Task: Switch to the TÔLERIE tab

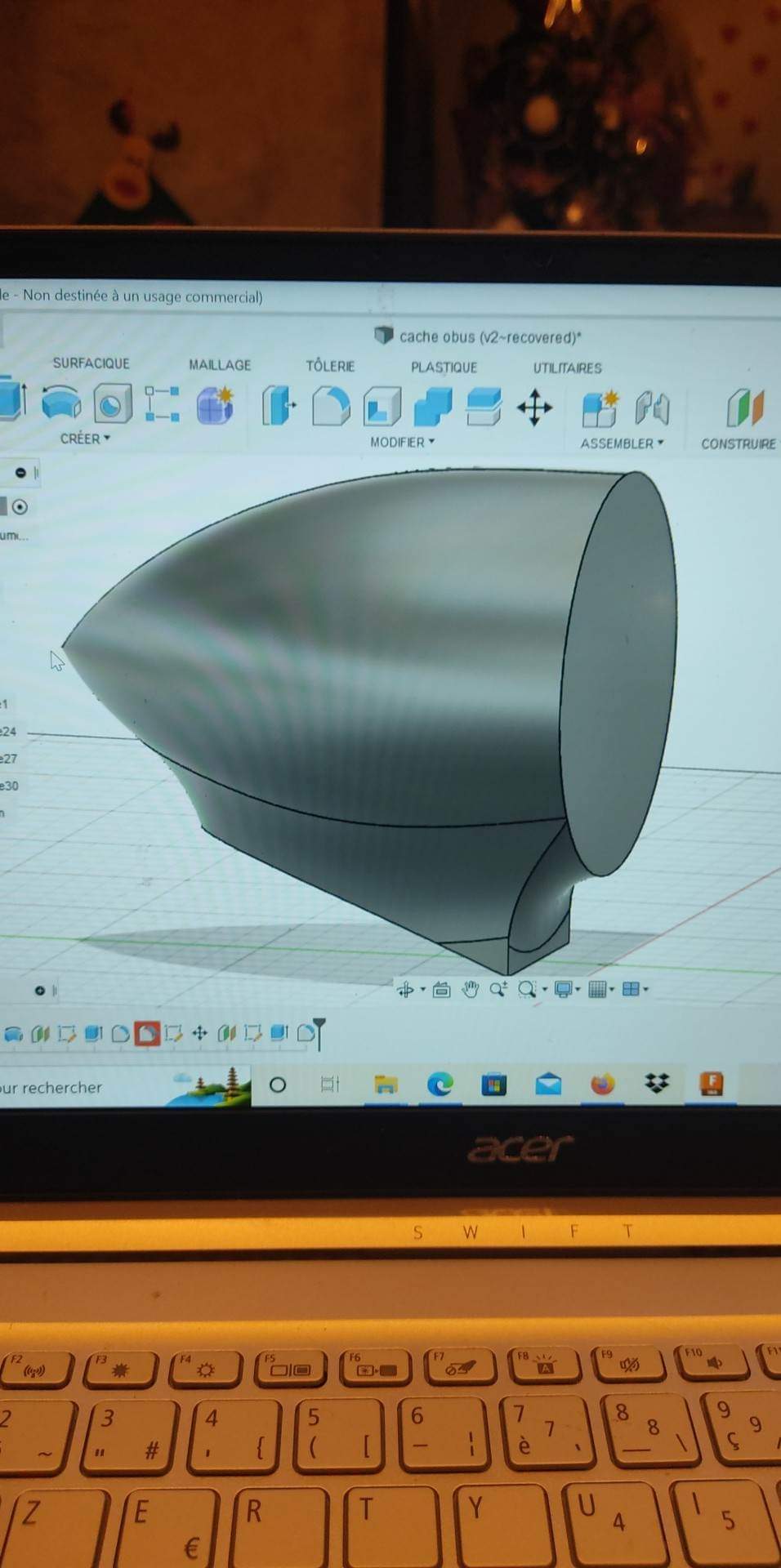Action: (330, 366)
